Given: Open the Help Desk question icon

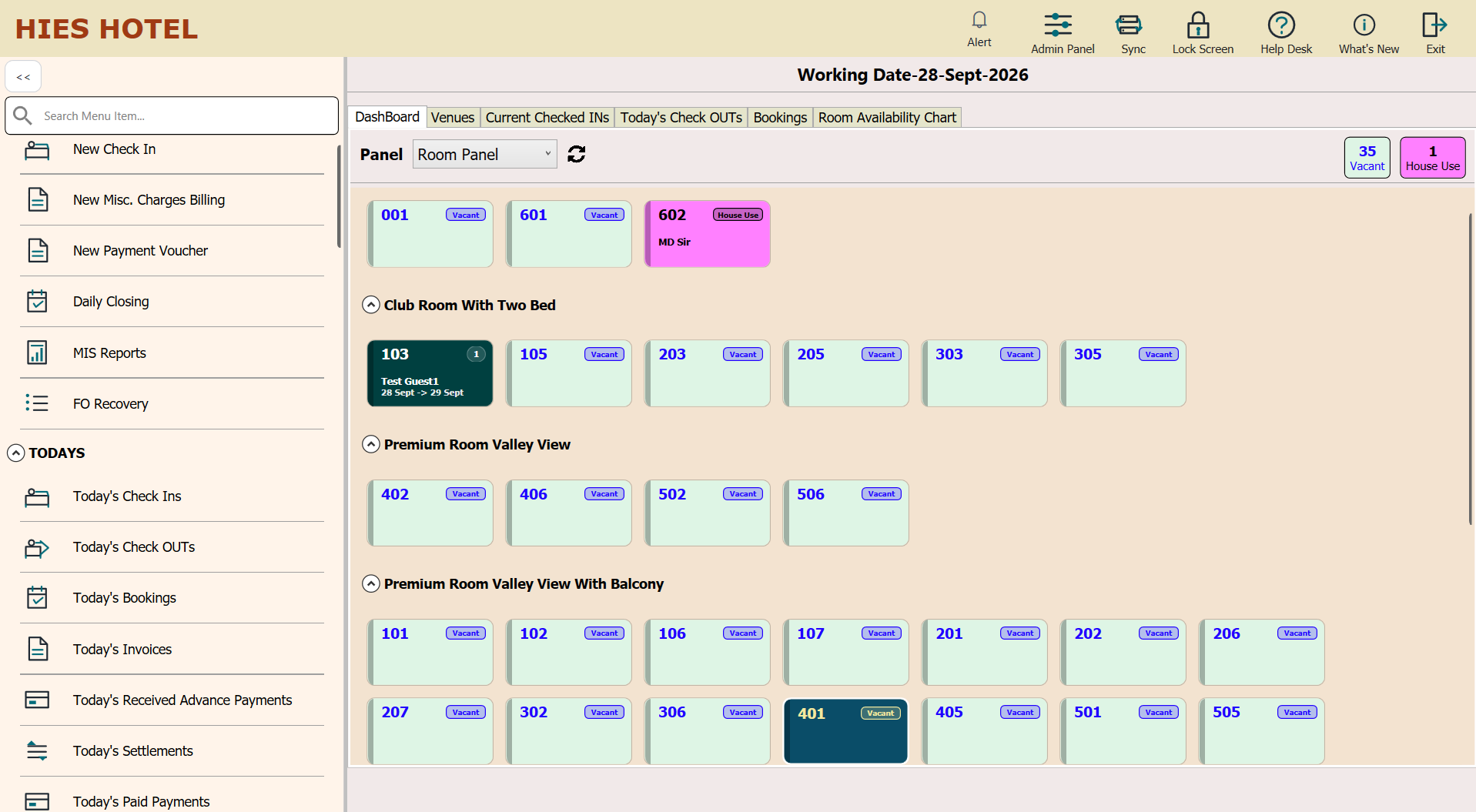Looking at the screenshot, I should tap(1281, 25).
